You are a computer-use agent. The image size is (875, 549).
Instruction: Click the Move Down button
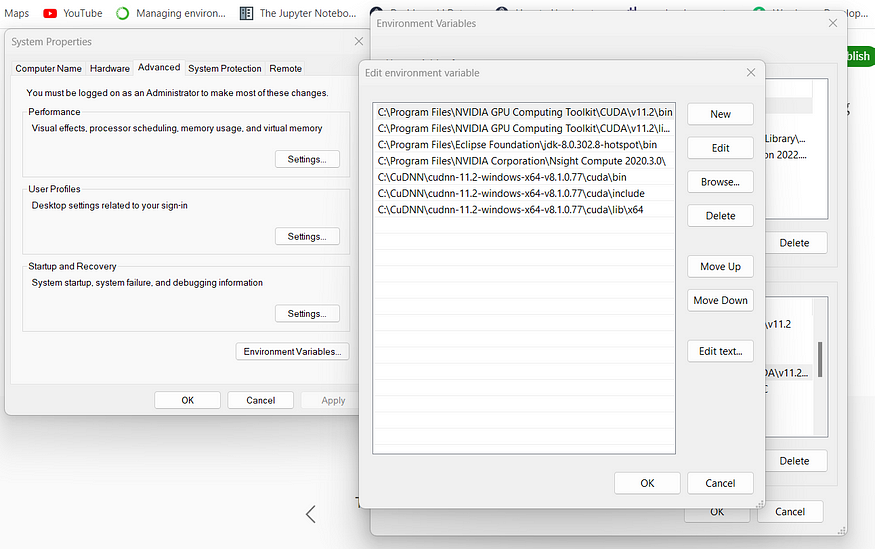pos(720,300)
